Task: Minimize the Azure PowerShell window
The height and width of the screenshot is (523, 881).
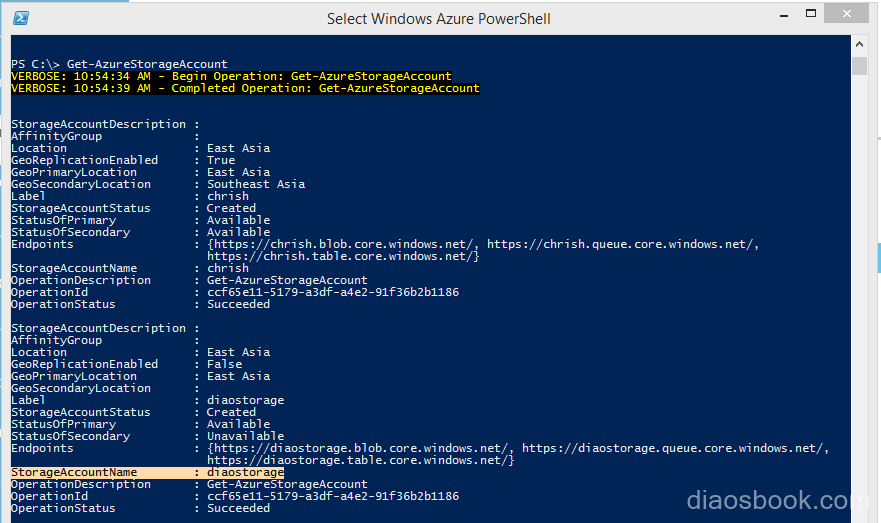Action: [784, 15]
